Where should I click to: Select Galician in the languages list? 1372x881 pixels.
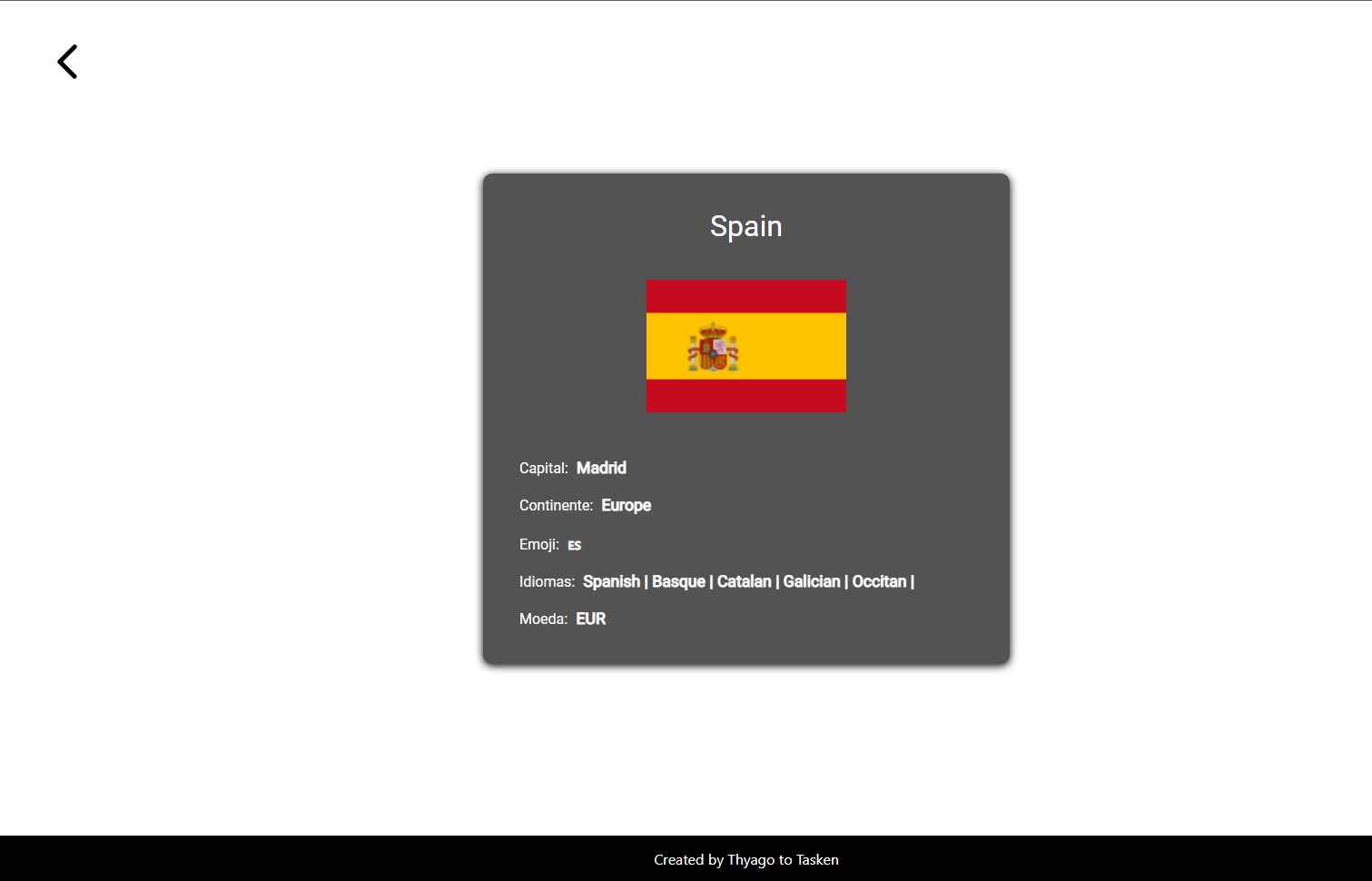coord(813,581)
